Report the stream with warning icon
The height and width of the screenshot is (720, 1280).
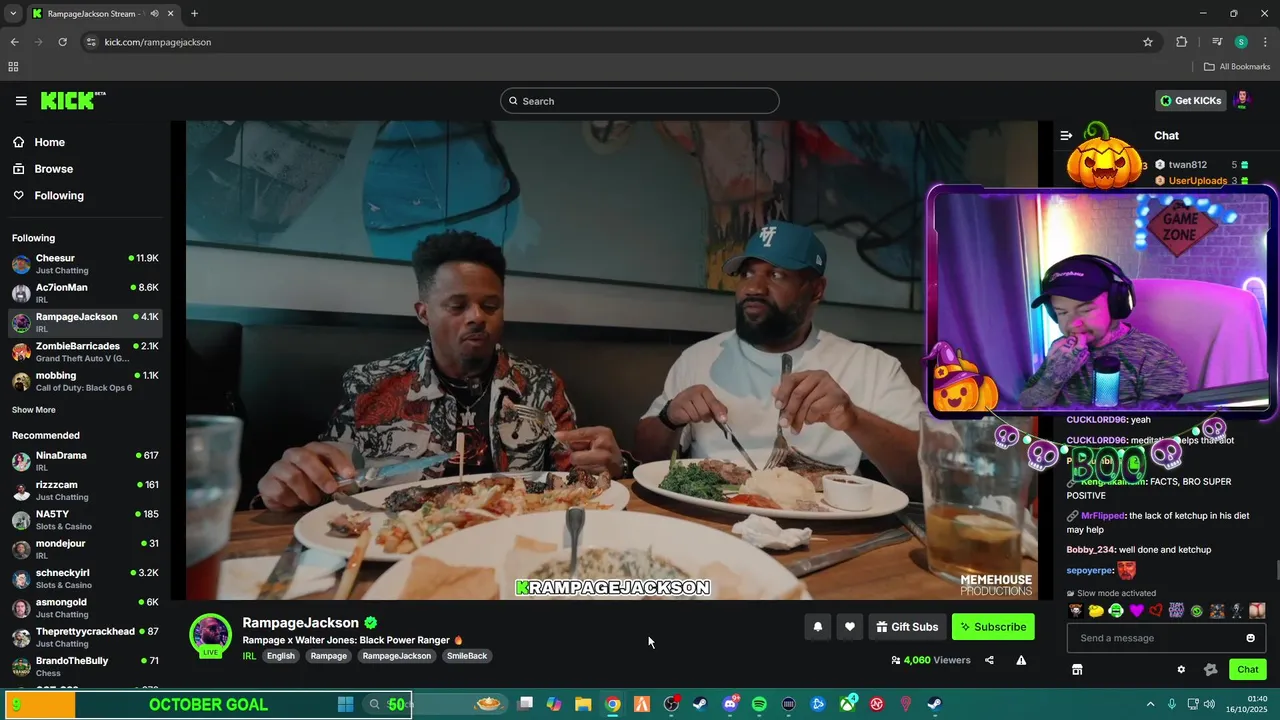[1021, 660]
